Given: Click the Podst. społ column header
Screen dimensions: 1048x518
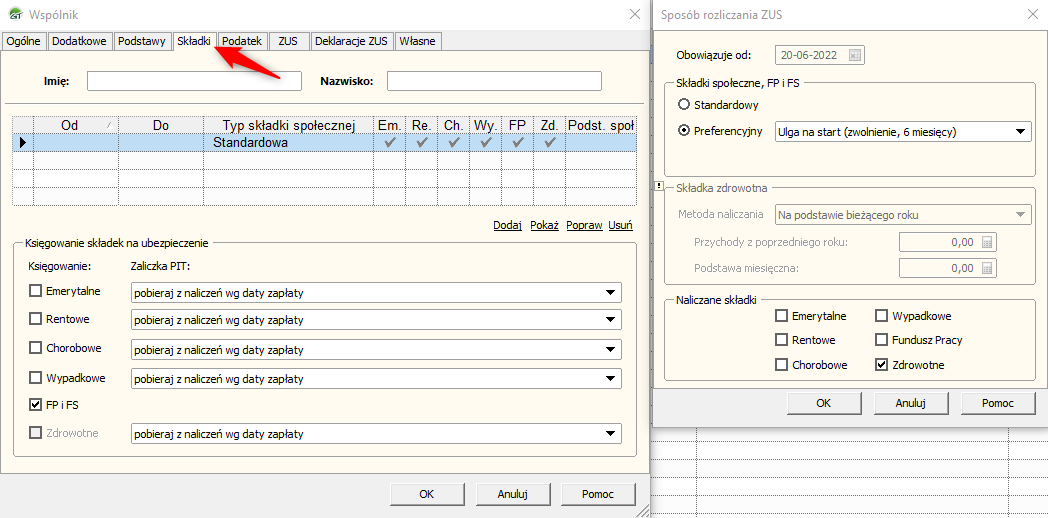Looking at the screenshot, I should coord(601,125).
